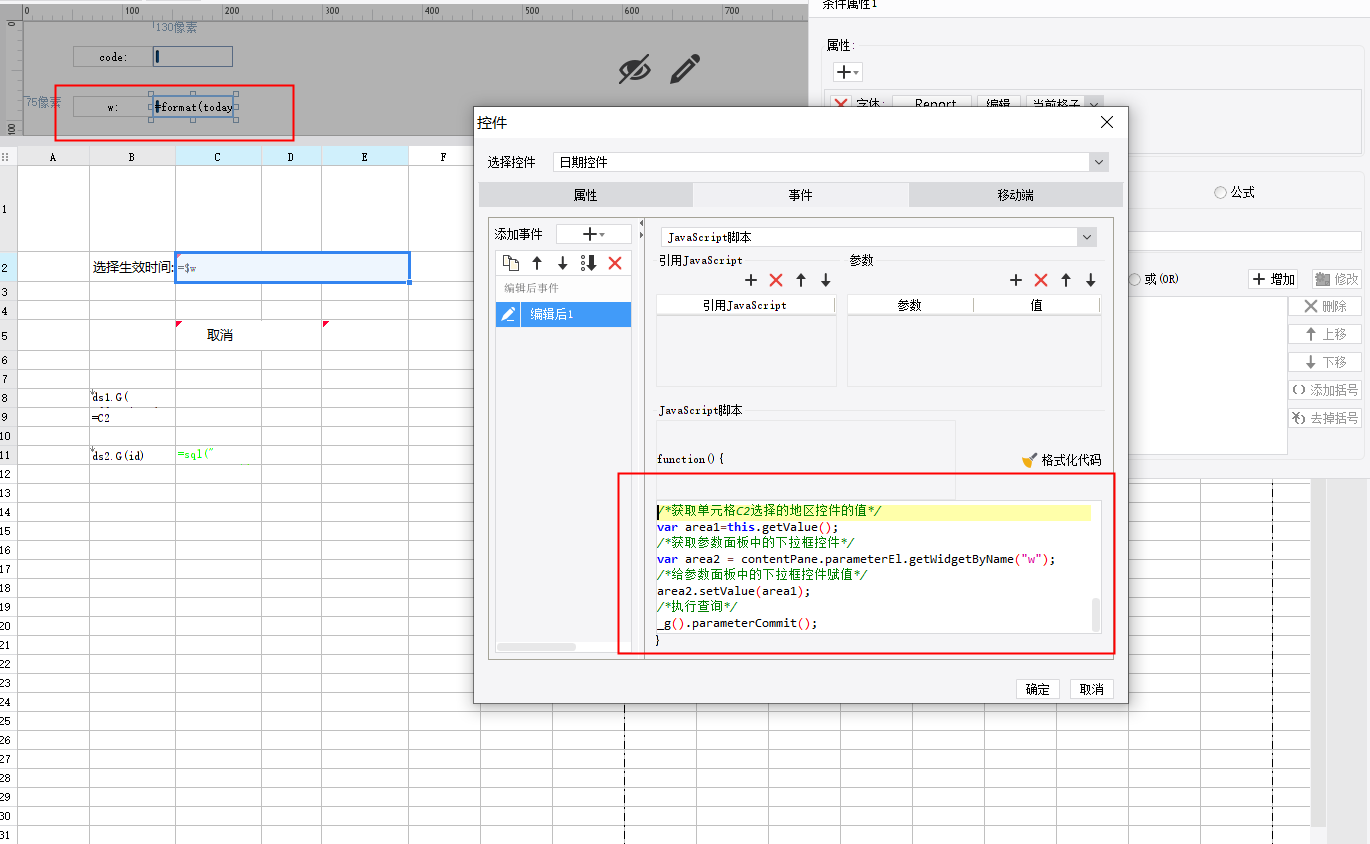Switch to the 移动端 tab

click(x=1015, y=195)
